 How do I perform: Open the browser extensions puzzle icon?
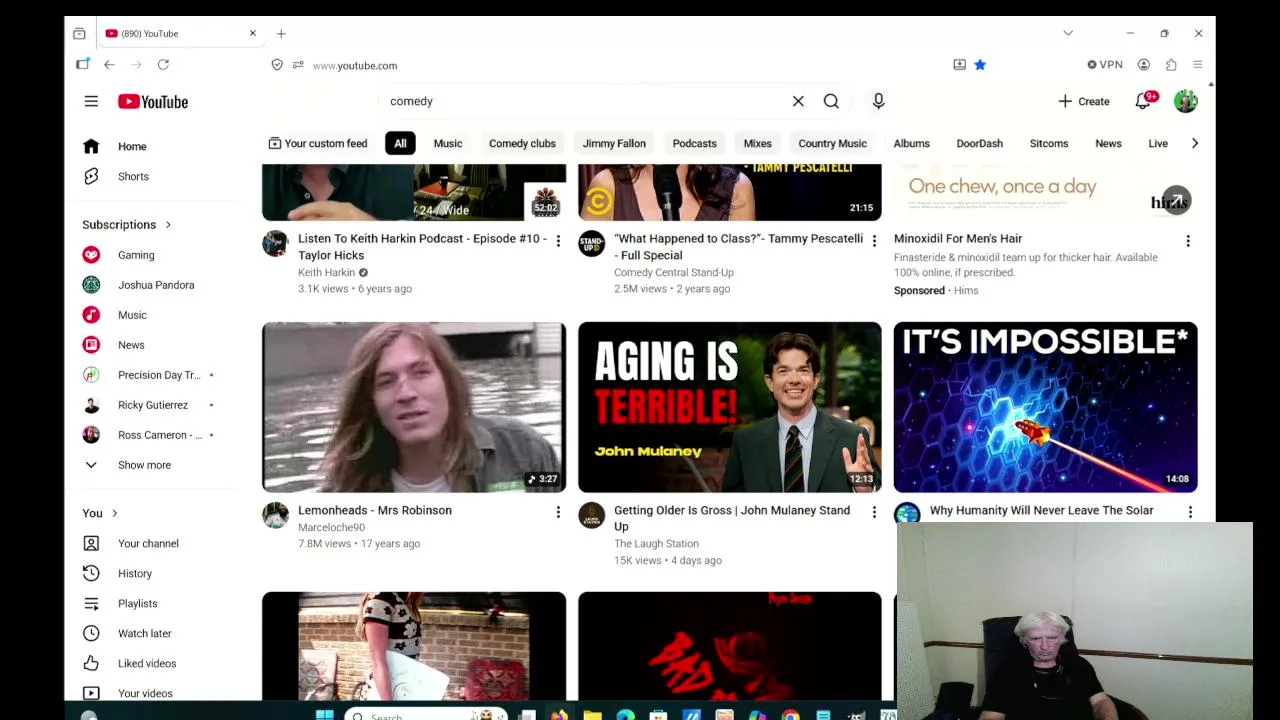point(1171,65)
